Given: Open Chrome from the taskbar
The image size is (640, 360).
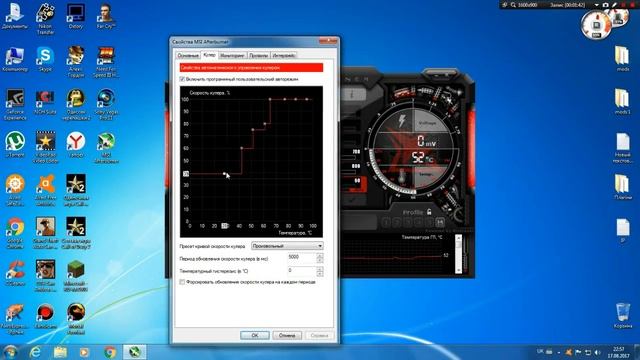Looking at the screenshot, I should [x=109, y=352].
